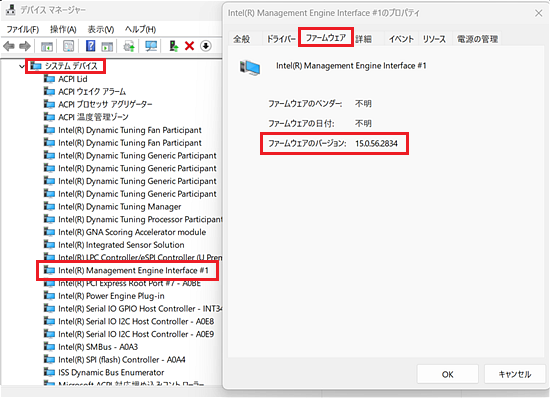Open the 表示(V) menu
Image resolution: width=550 pixels, height=398 pixels.
pos(101,29)
